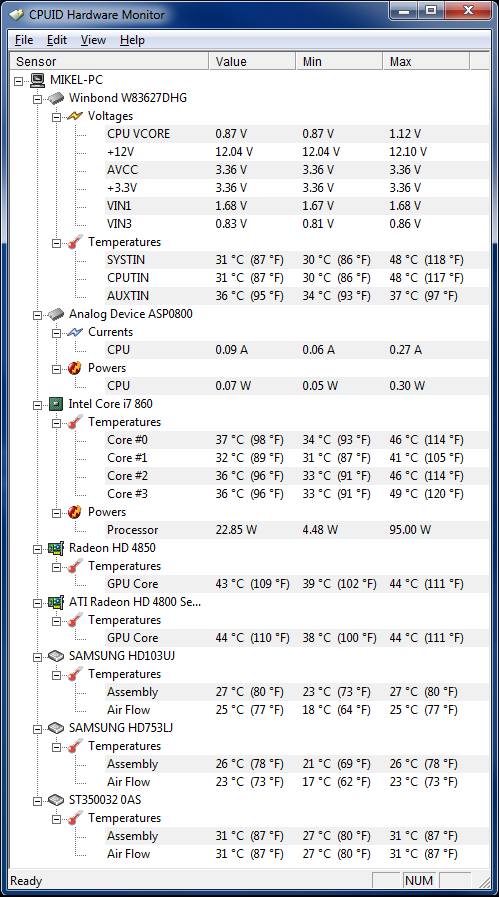
Task: Click Intel Core Temperatures thermometer icon
Action: (75, 422)
